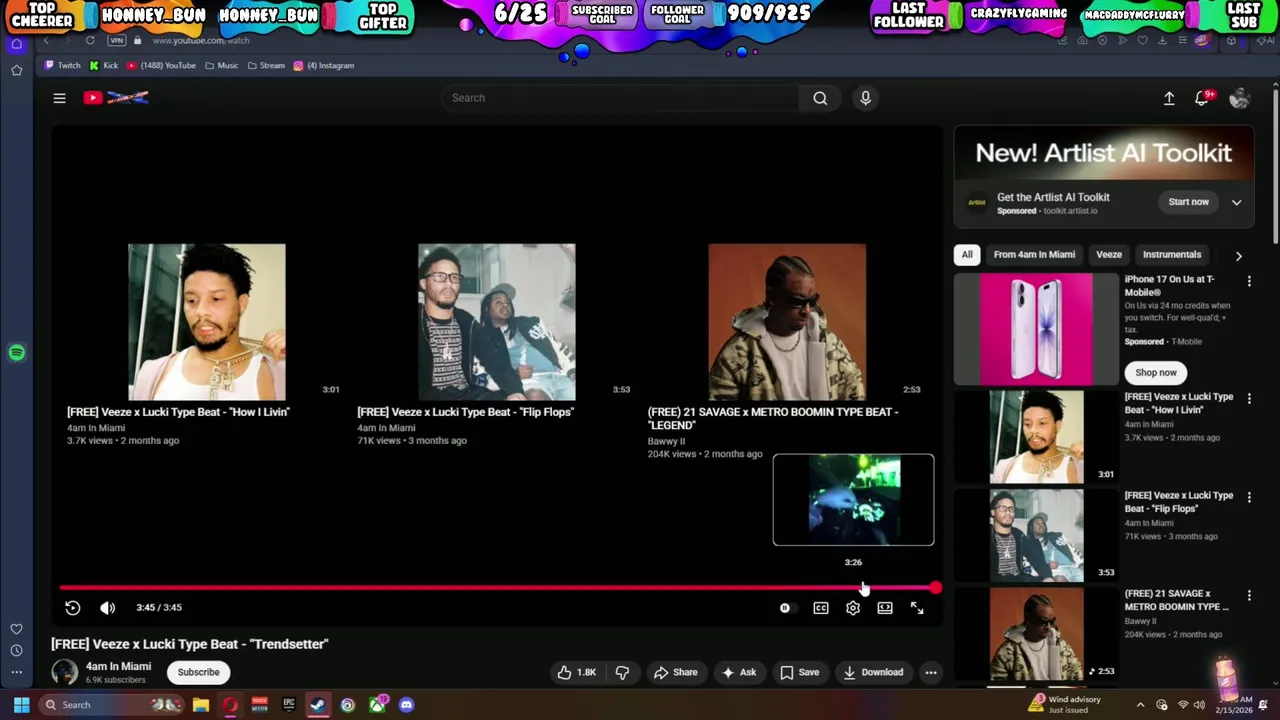The height and width of the screenshot is (720, 1280).
Task: Click the Download button
Action: pyautogui.click(x=873, y=672)
